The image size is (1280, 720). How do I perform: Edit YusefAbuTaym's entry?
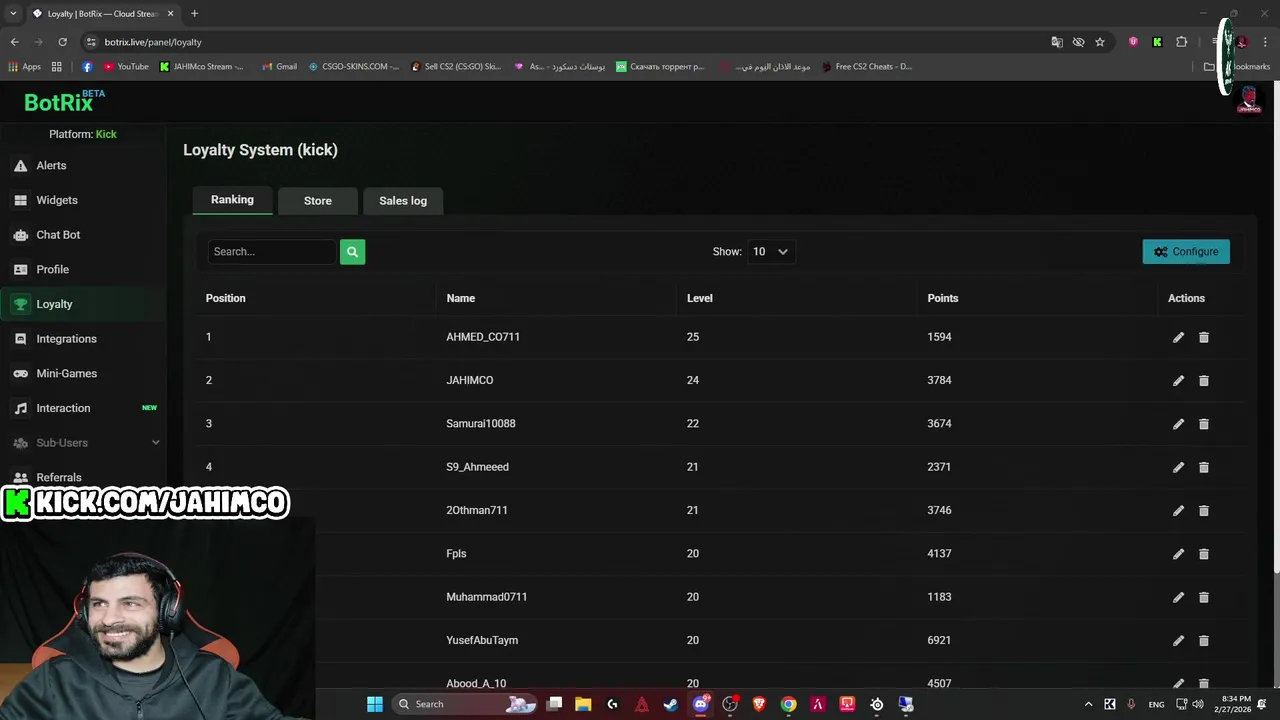[x=1178, y=641]
